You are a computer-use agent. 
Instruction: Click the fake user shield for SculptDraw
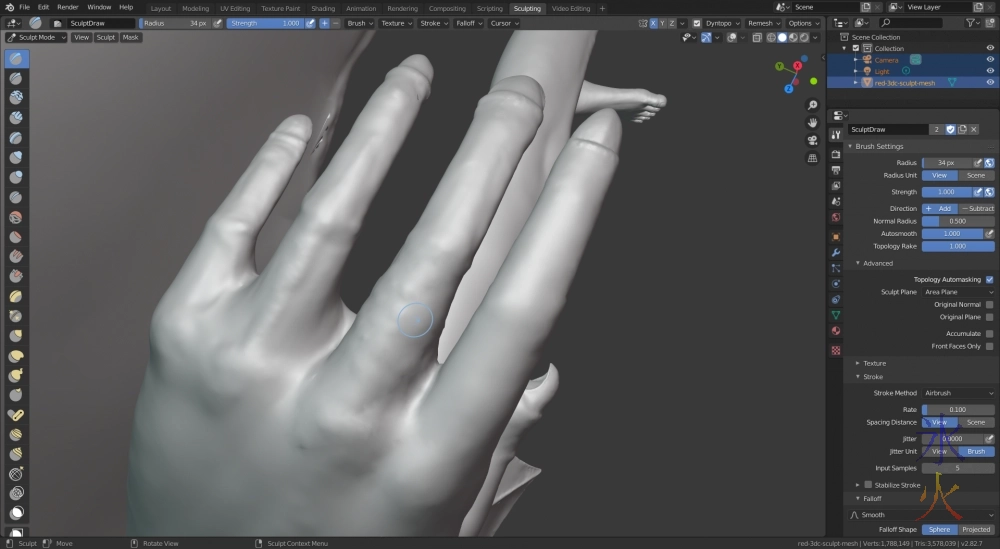(x=950, y=129)
